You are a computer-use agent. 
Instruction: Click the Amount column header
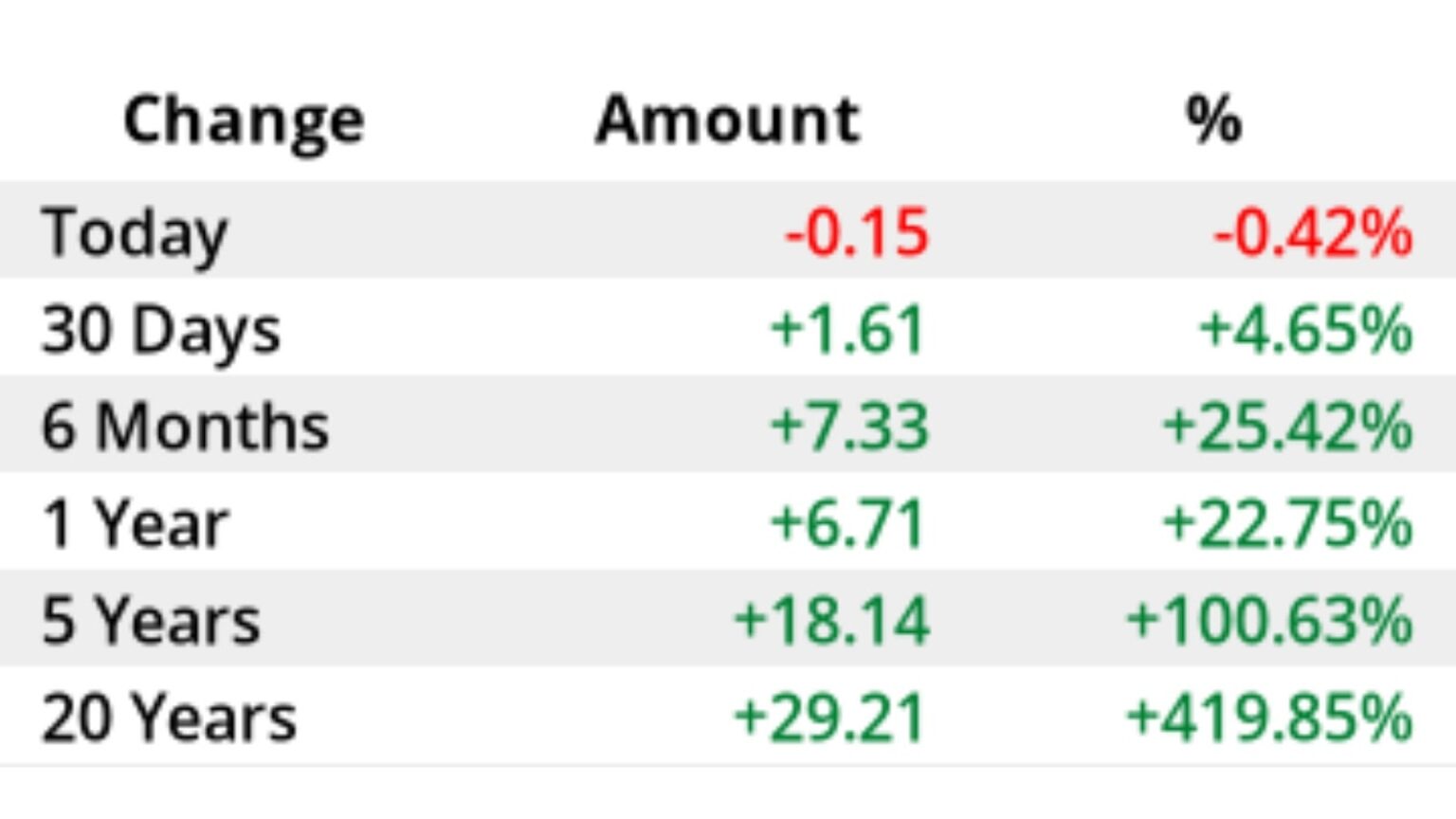728,120
